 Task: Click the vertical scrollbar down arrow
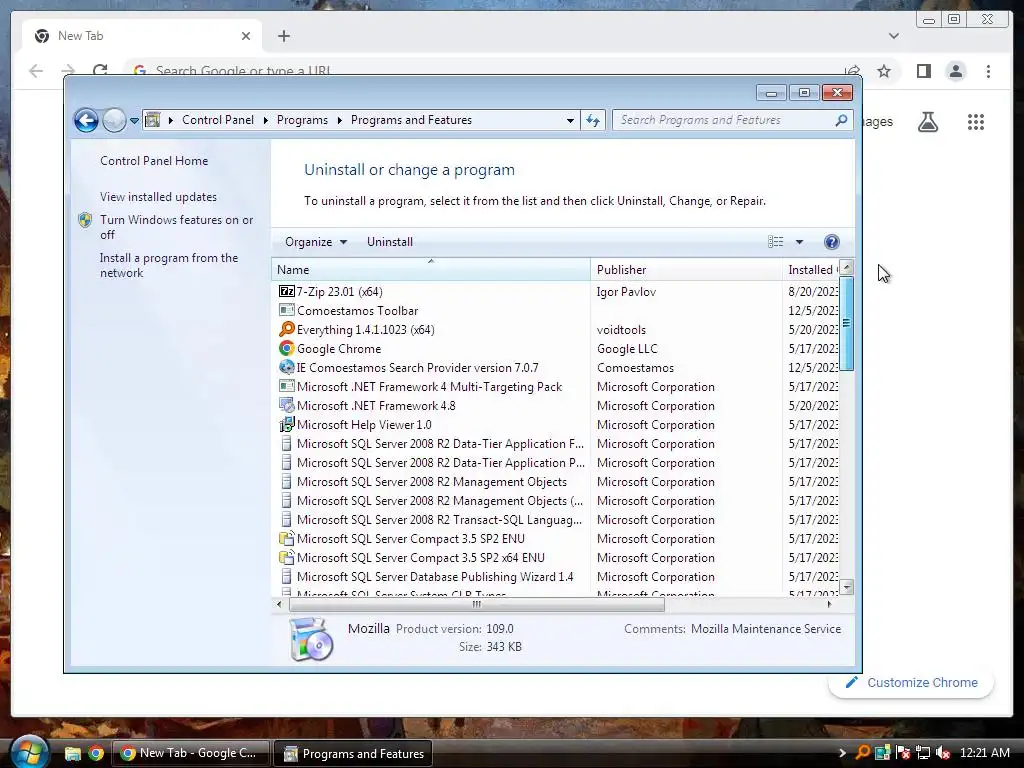[846, 587]
